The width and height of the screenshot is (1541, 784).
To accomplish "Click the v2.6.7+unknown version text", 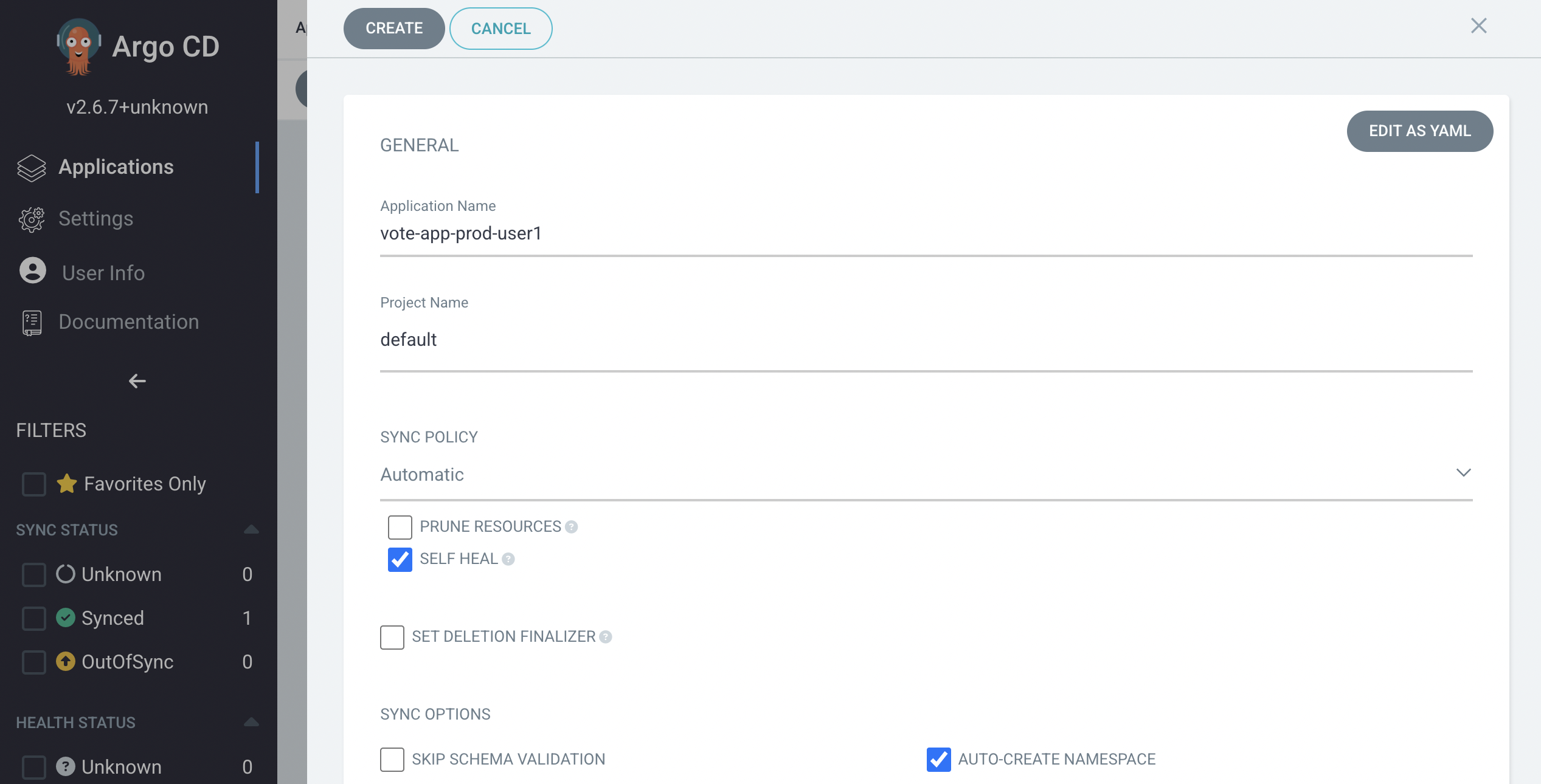I will (137, 107).
